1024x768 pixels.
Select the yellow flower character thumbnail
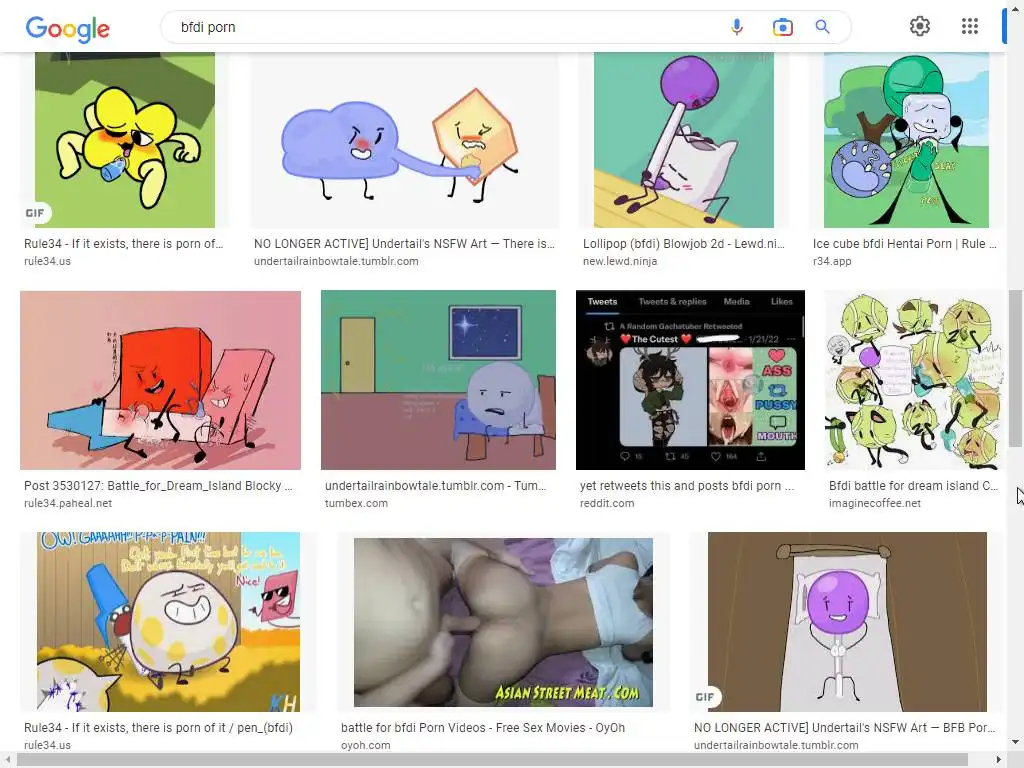125,140
